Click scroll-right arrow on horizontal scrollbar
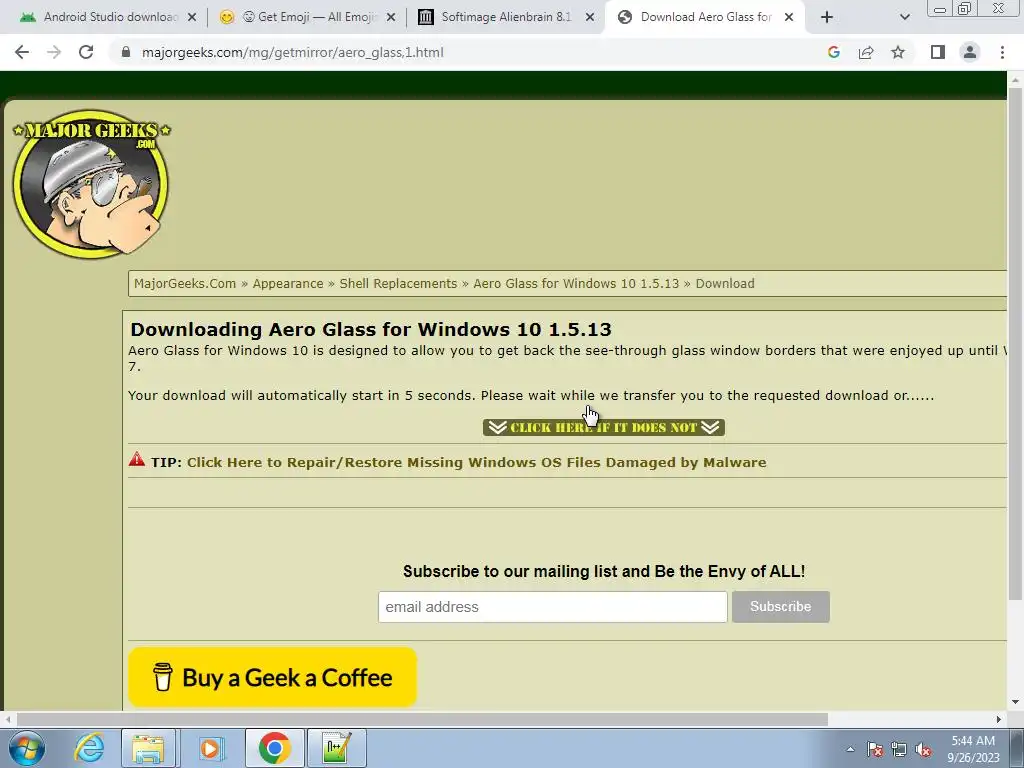Viewport: 1024px width, 768px height. 999,719
